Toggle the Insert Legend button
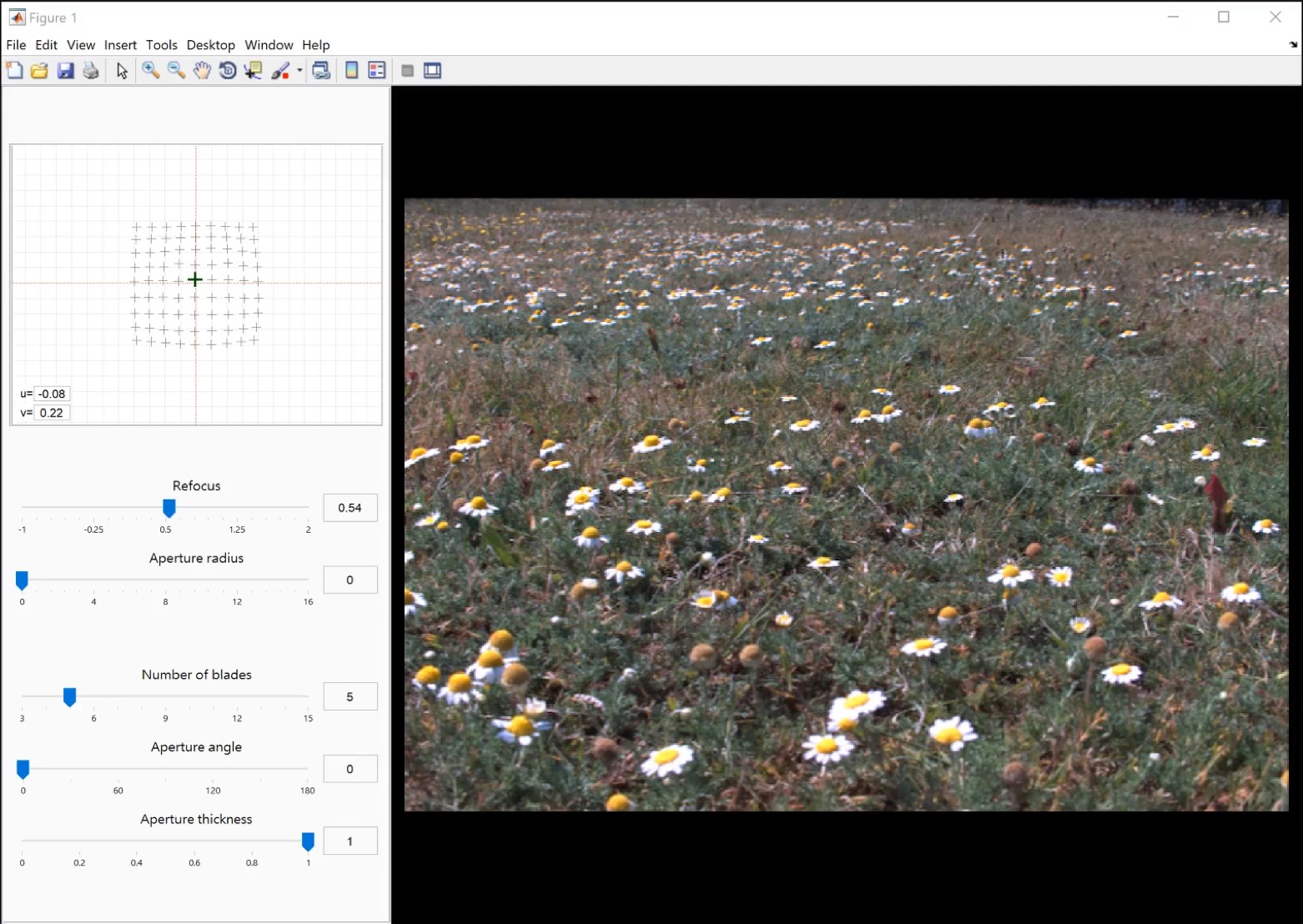 click(377, 71)
